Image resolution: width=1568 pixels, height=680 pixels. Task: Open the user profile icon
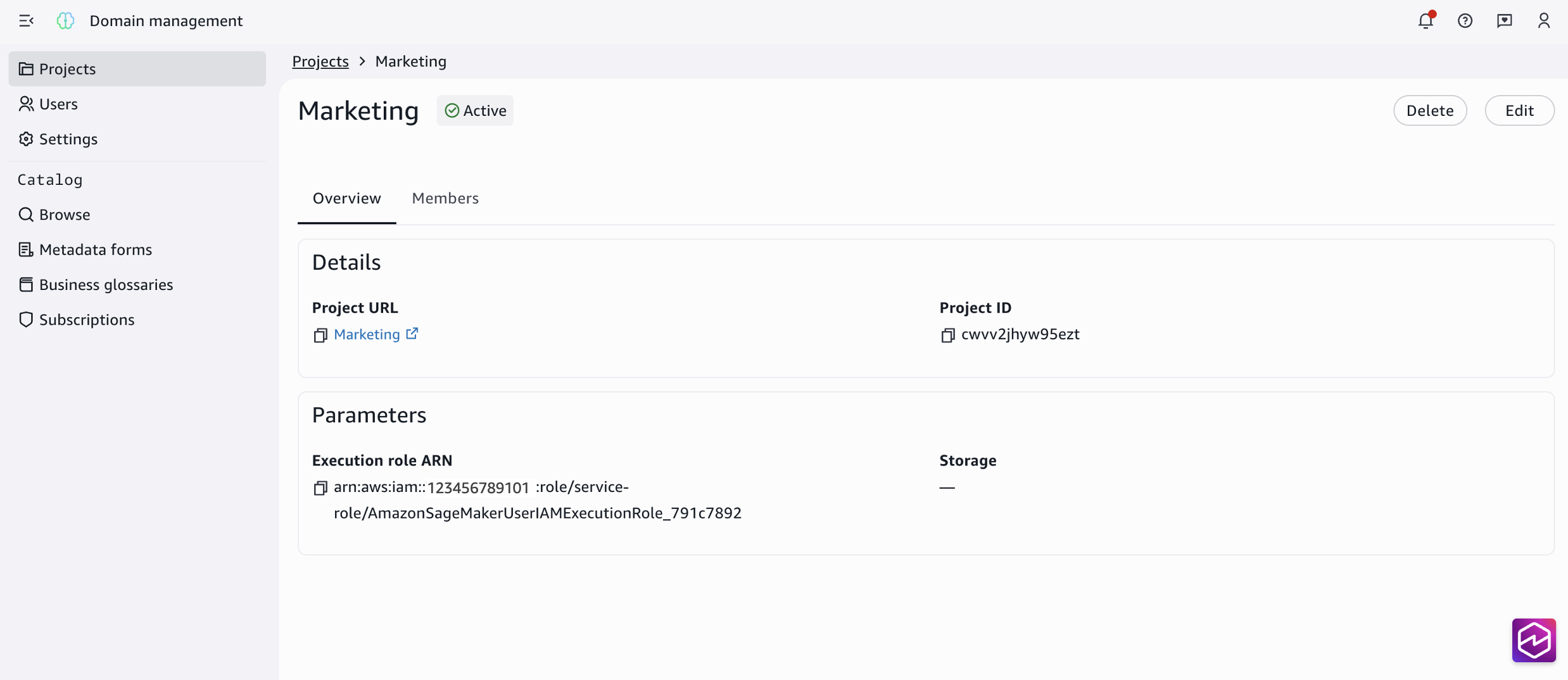[1543, 21]
